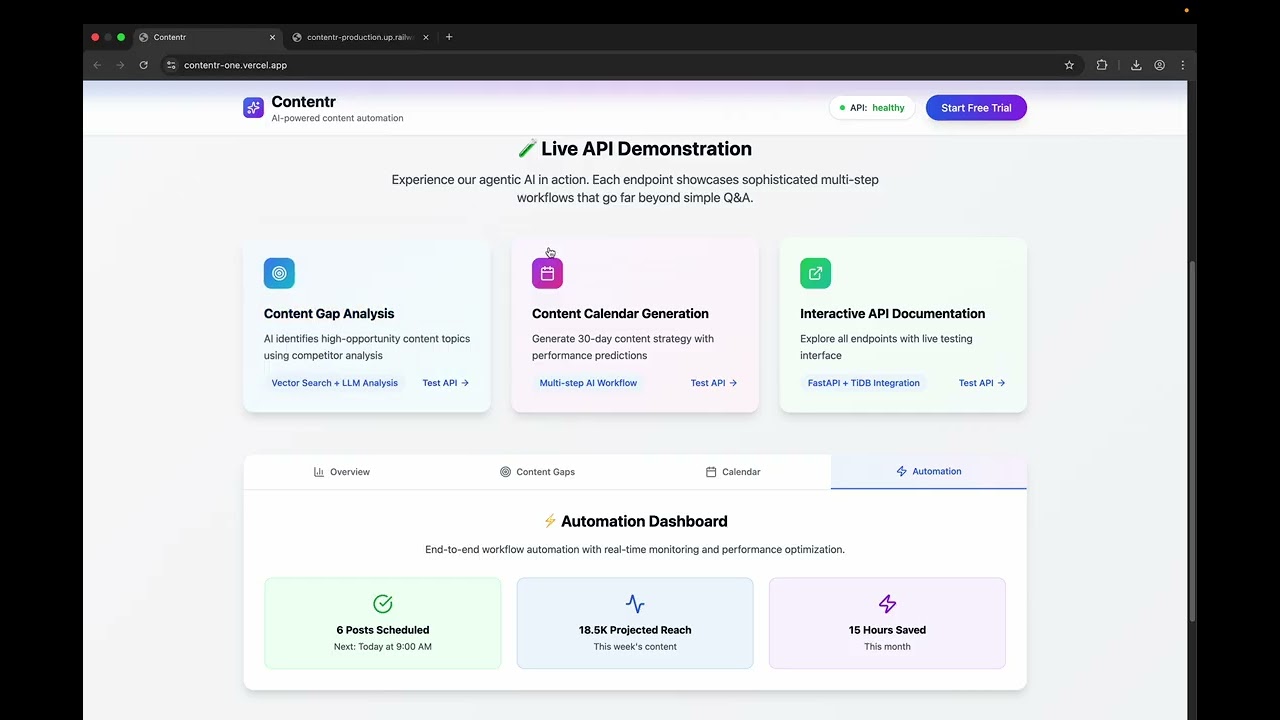Select the Contentr logo icon

(253, 107)
